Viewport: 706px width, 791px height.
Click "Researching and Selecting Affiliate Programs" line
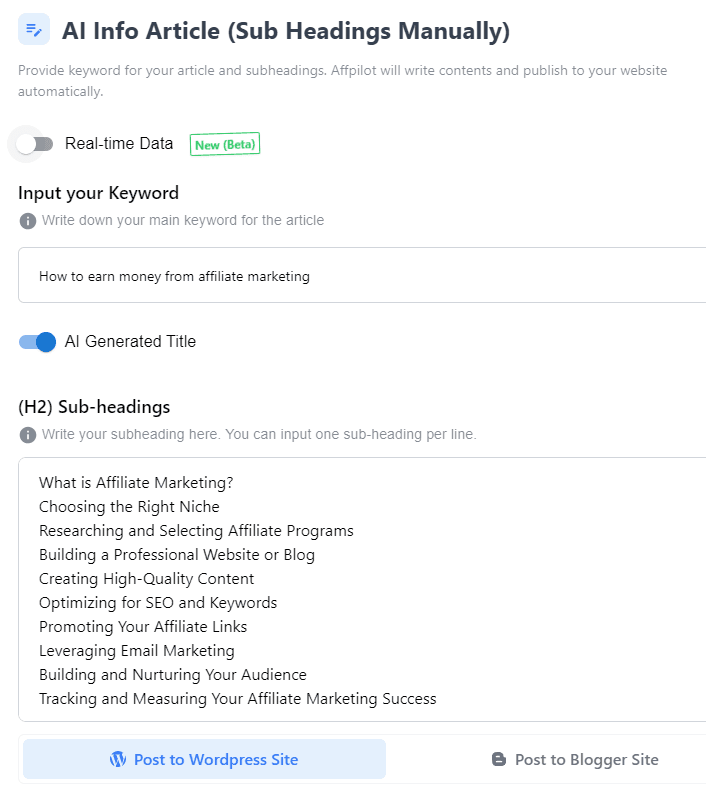pos(196,531)
